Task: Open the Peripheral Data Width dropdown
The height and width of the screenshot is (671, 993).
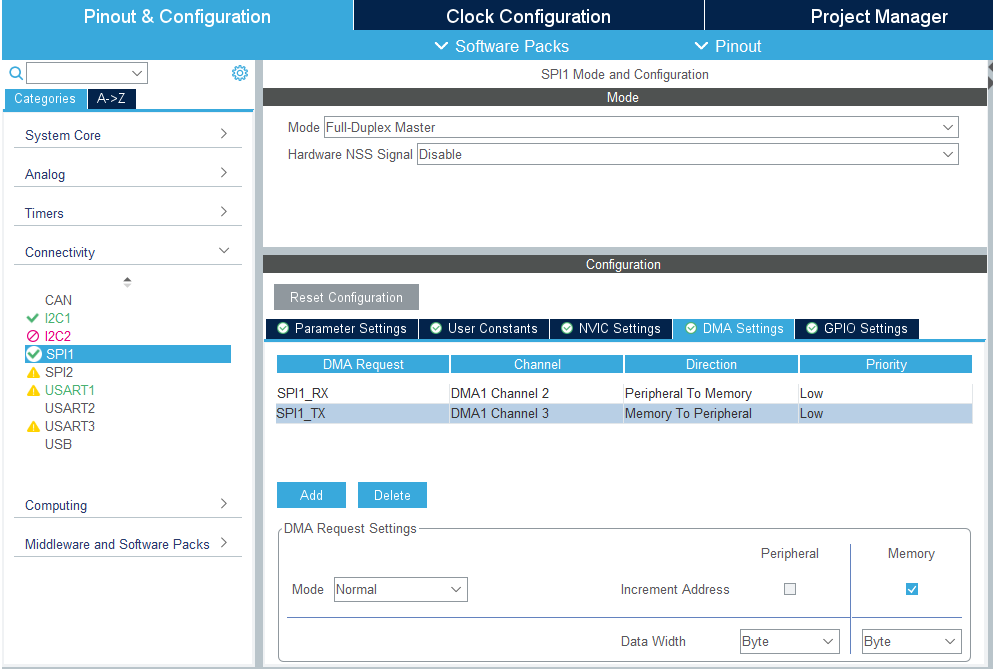Action: coord(790,641)
